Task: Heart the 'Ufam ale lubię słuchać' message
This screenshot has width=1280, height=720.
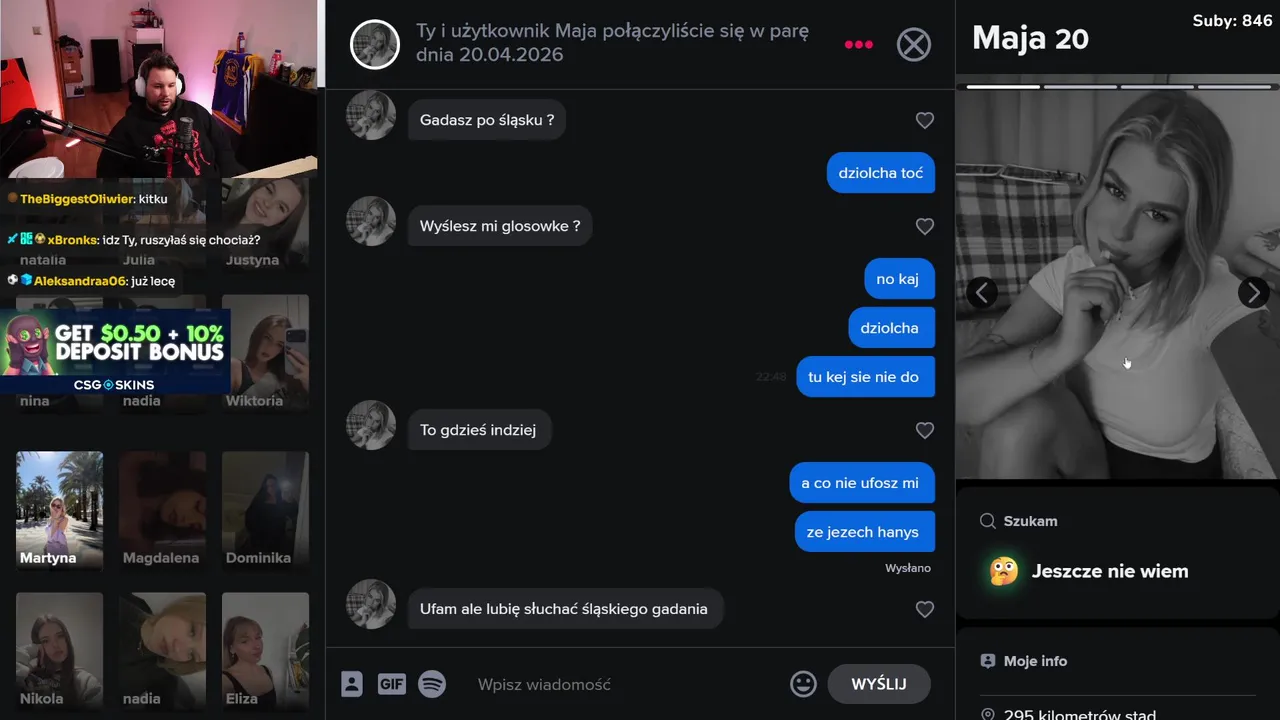Action: (925, 609)
